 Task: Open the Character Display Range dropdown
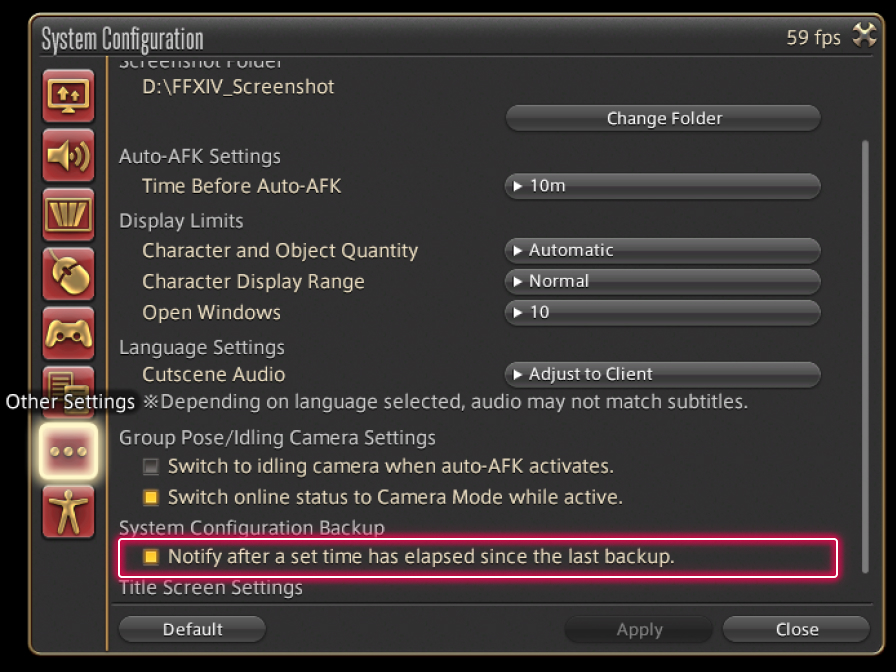[x=662, y=281]
